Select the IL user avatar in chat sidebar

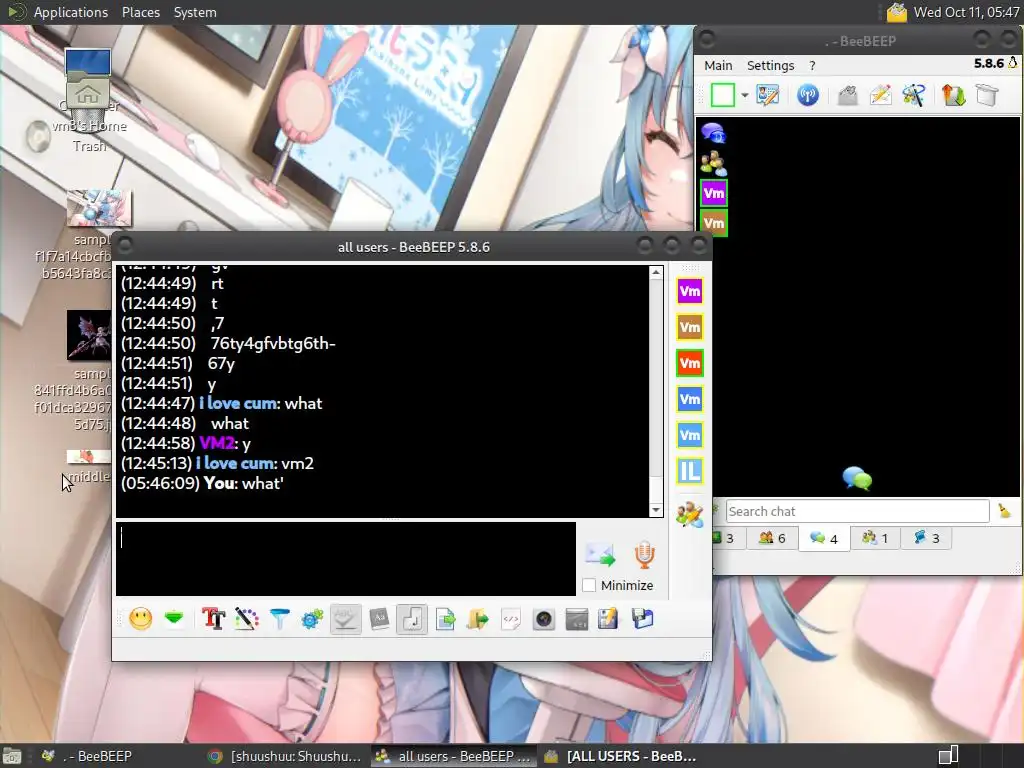pyautogui.click(x=690, y=471)
